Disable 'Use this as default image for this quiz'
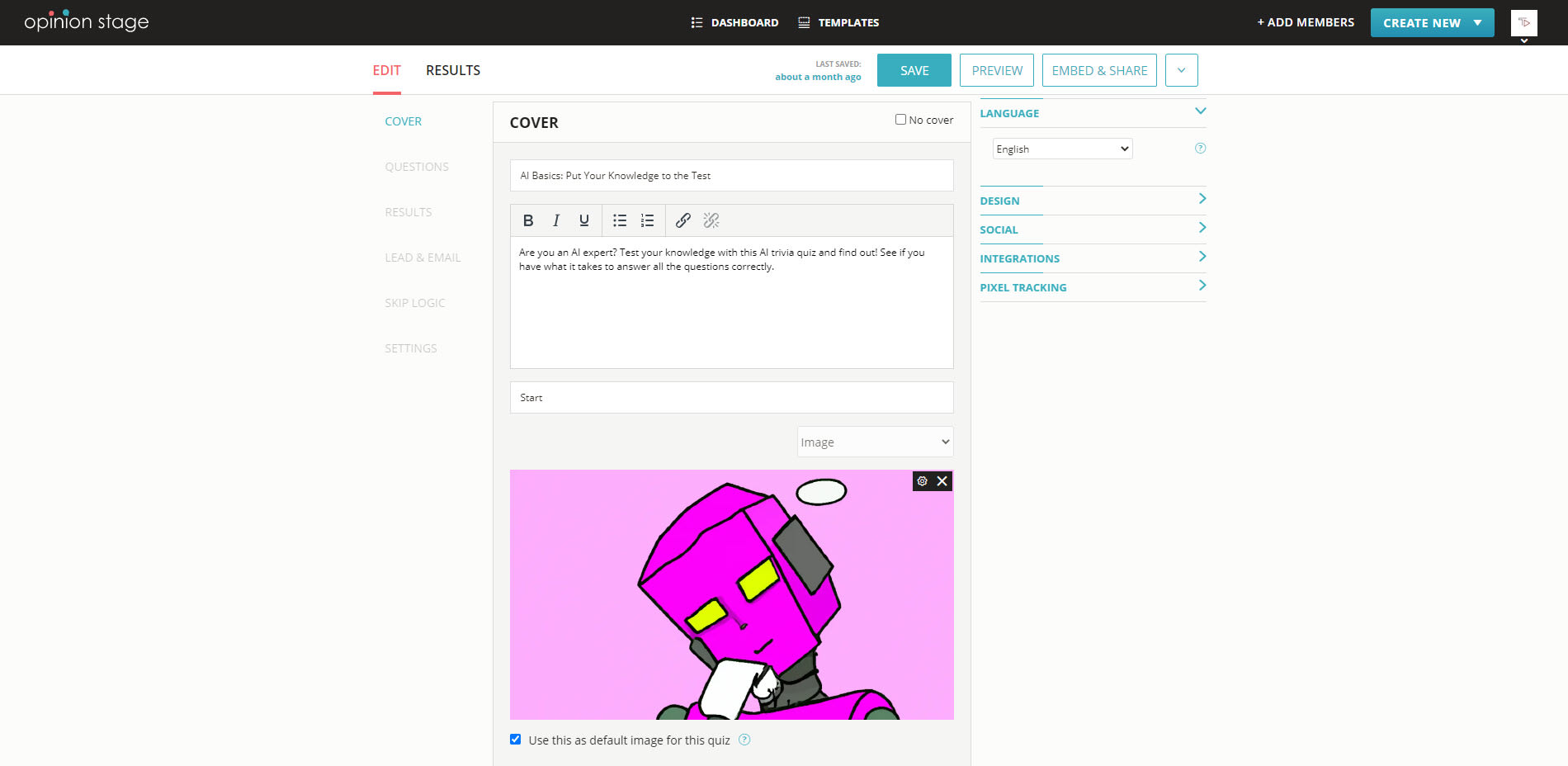Screen dimensions: 1568x766 click(x=516, y=739)
